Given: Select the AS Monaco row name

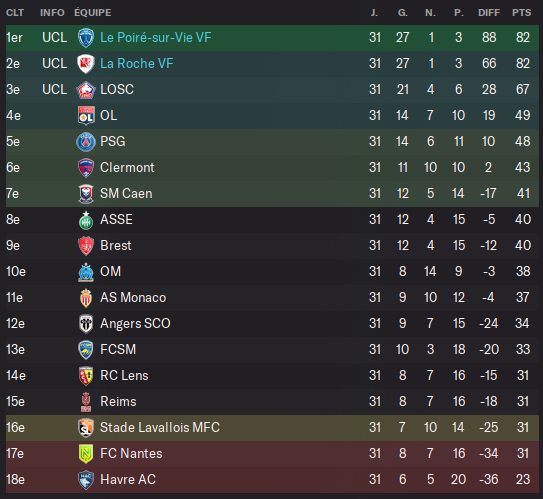Looking at the screenshot, I should click(x=133, y=297).
